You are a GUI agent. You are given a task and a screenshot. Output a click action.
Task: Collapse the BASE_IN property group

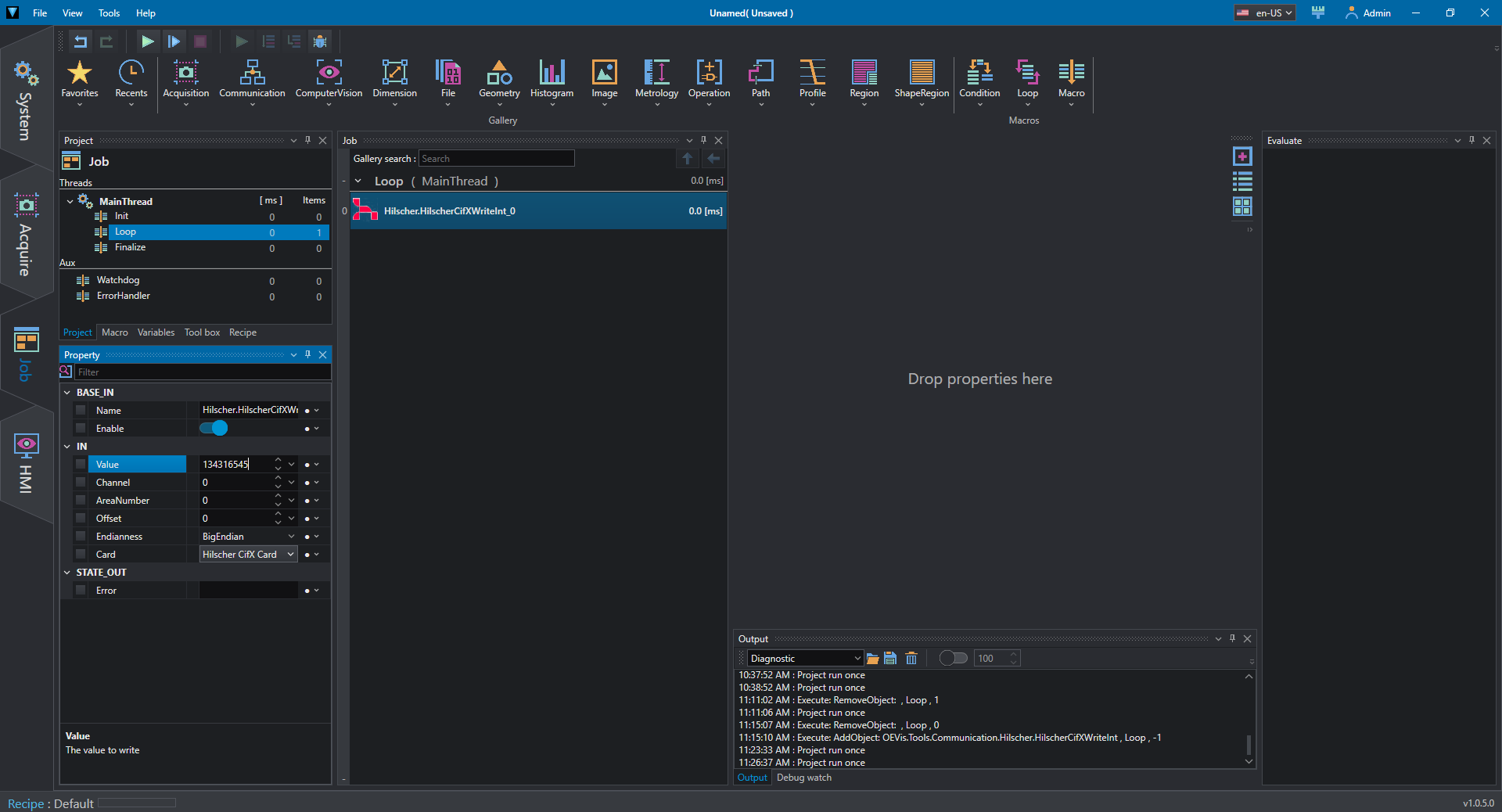(67, 393)
